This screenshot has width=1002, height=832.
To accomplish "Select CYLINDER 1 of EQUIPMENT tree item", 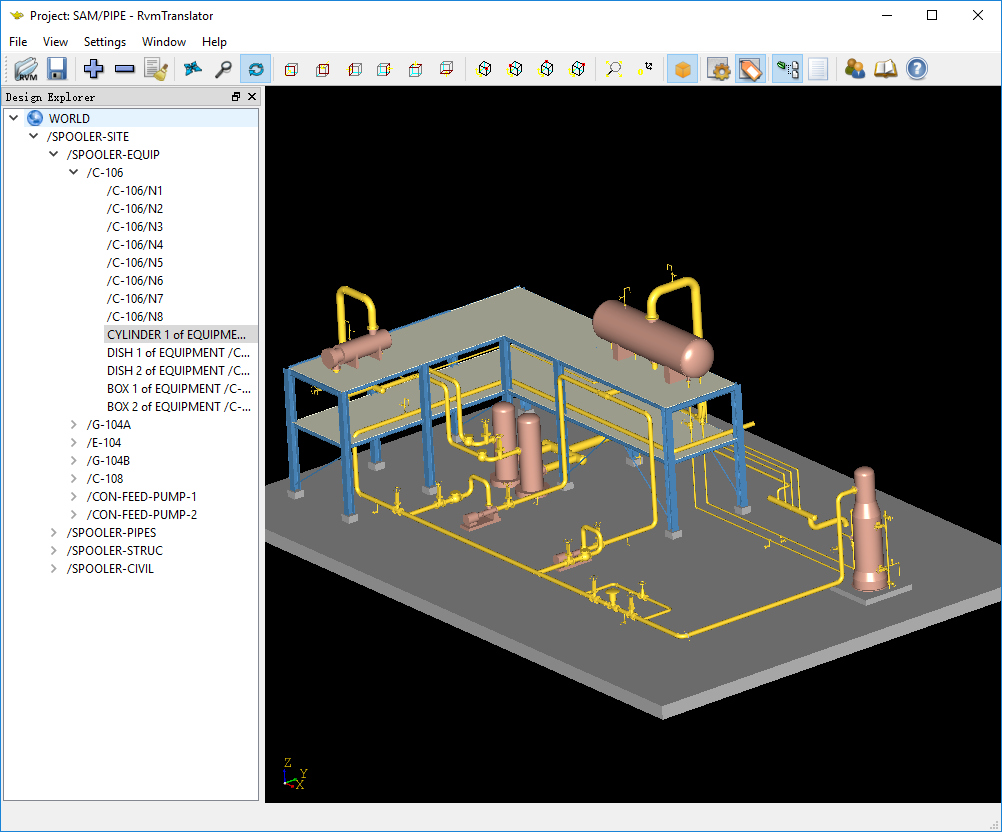I will (x=175, y=335).
